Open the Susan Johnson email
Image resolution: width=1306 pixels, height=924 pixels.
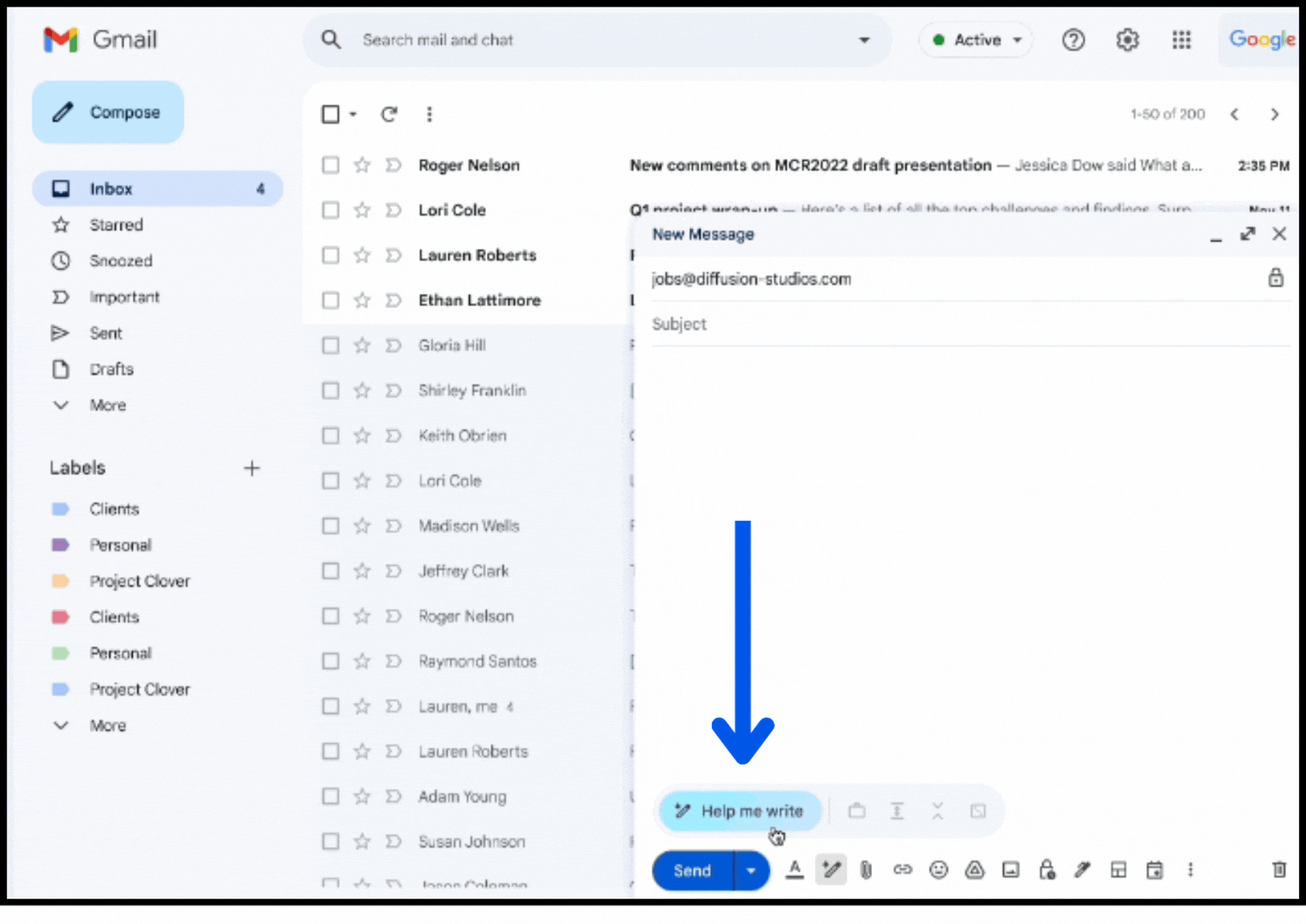(474, 842)
